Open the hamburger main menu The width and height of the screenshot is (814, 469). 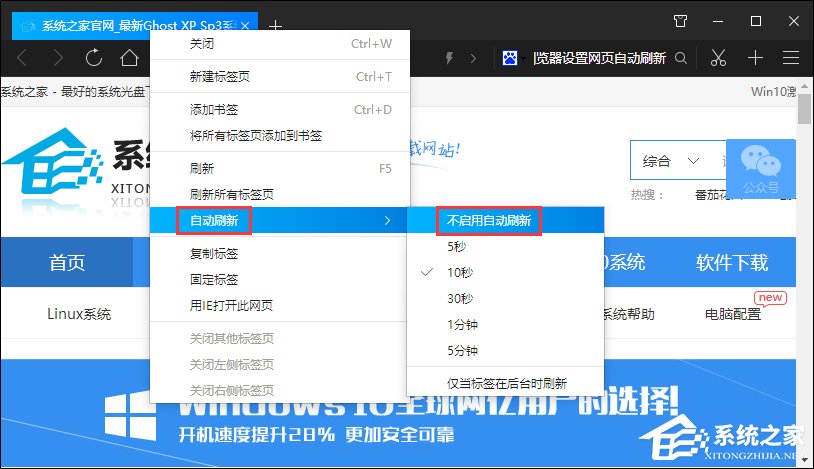[x=791, y=58]
